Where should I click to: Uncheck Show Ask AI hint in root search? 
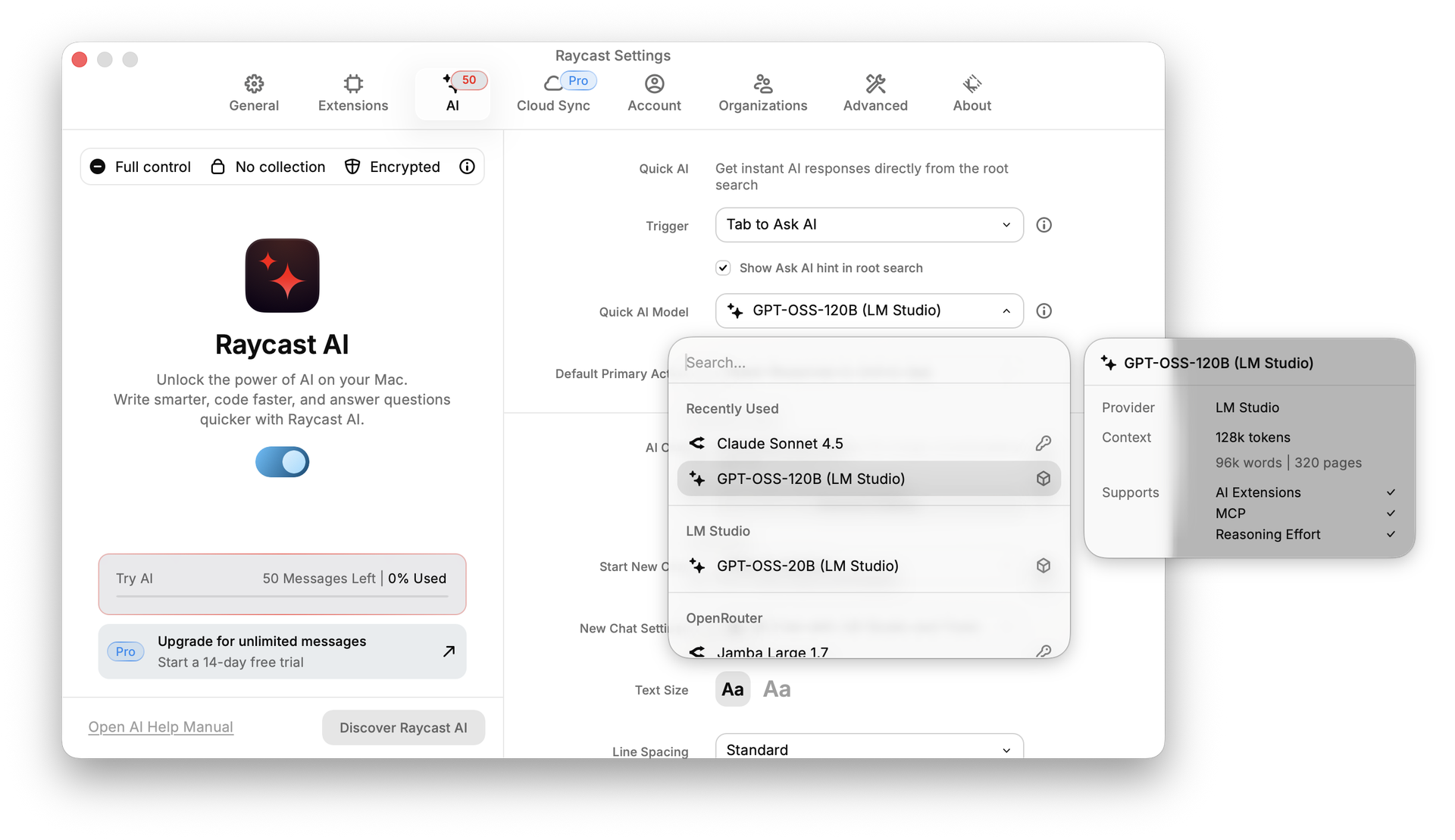(x=723, y=268)
